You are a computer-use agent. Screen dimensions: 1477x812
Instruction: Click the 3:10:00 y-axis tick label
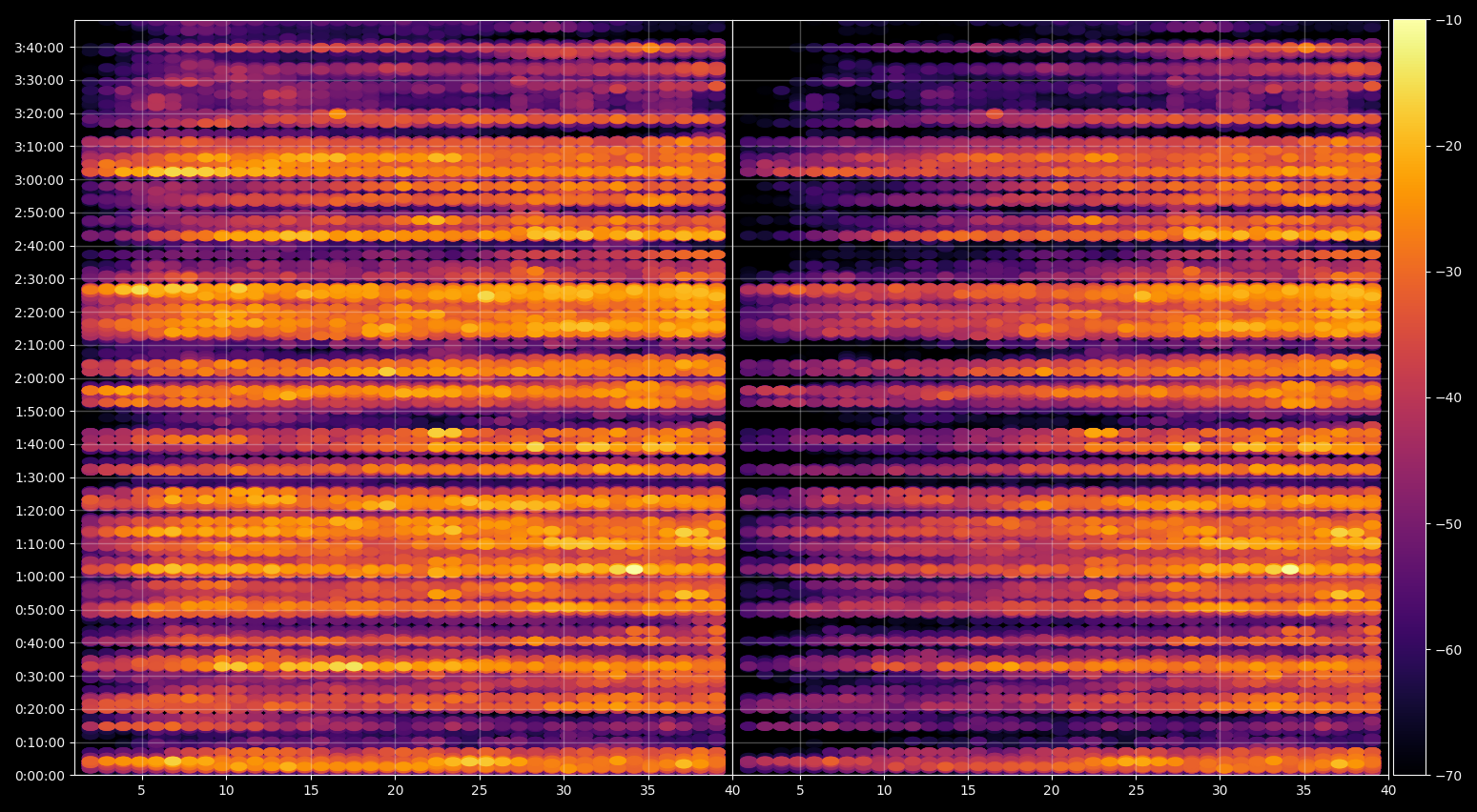coord(39,147)
